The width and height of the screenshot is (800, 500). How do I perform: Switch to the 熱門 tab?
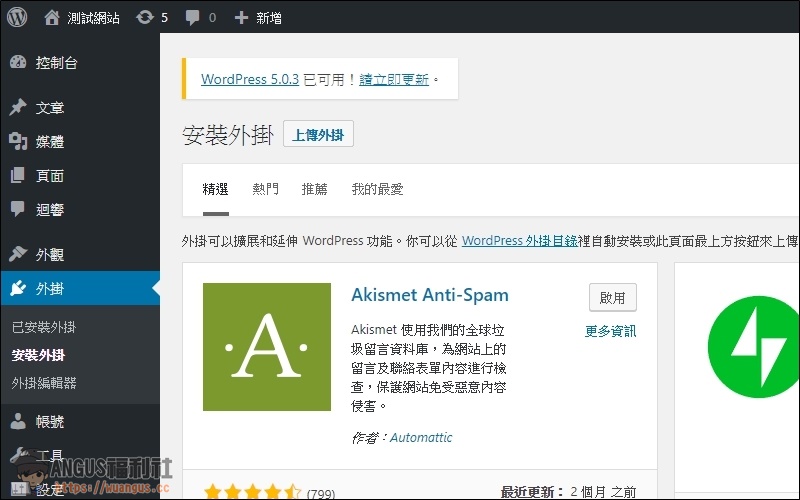[x=266, y=189]
